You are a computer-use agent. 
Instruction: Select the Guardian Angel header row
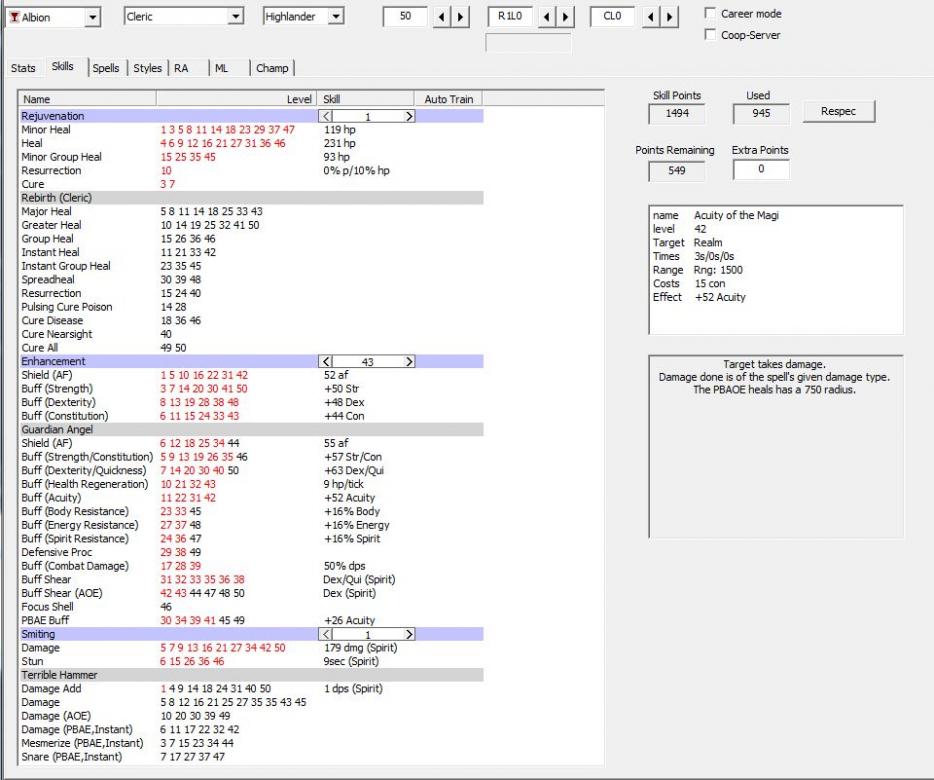(x=251, y=430)
